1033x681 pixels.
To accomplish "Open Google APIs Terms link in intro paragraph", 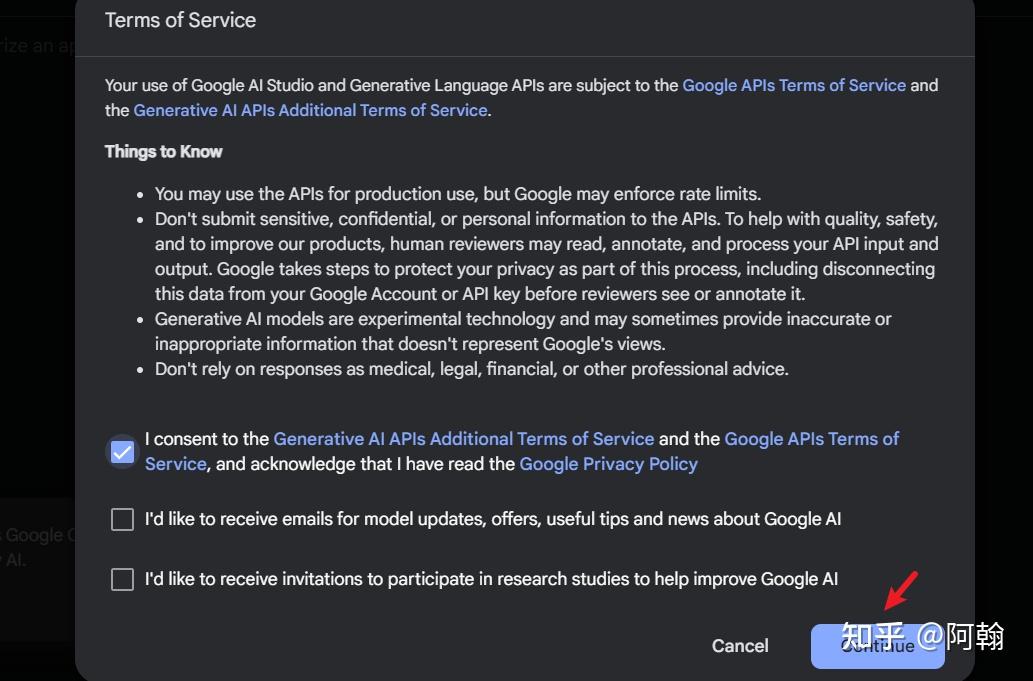I will [794, 86].
